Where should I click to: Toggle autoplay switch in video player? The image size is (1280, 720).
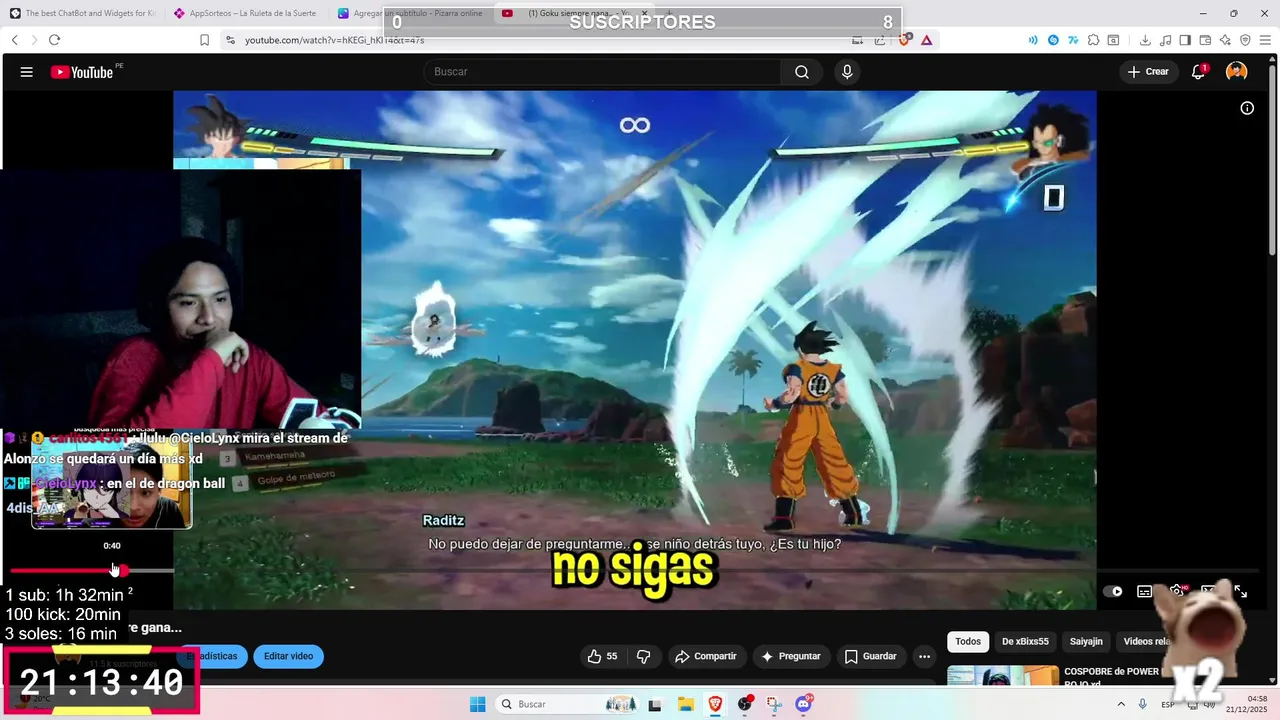click(x=1112, y=591)
